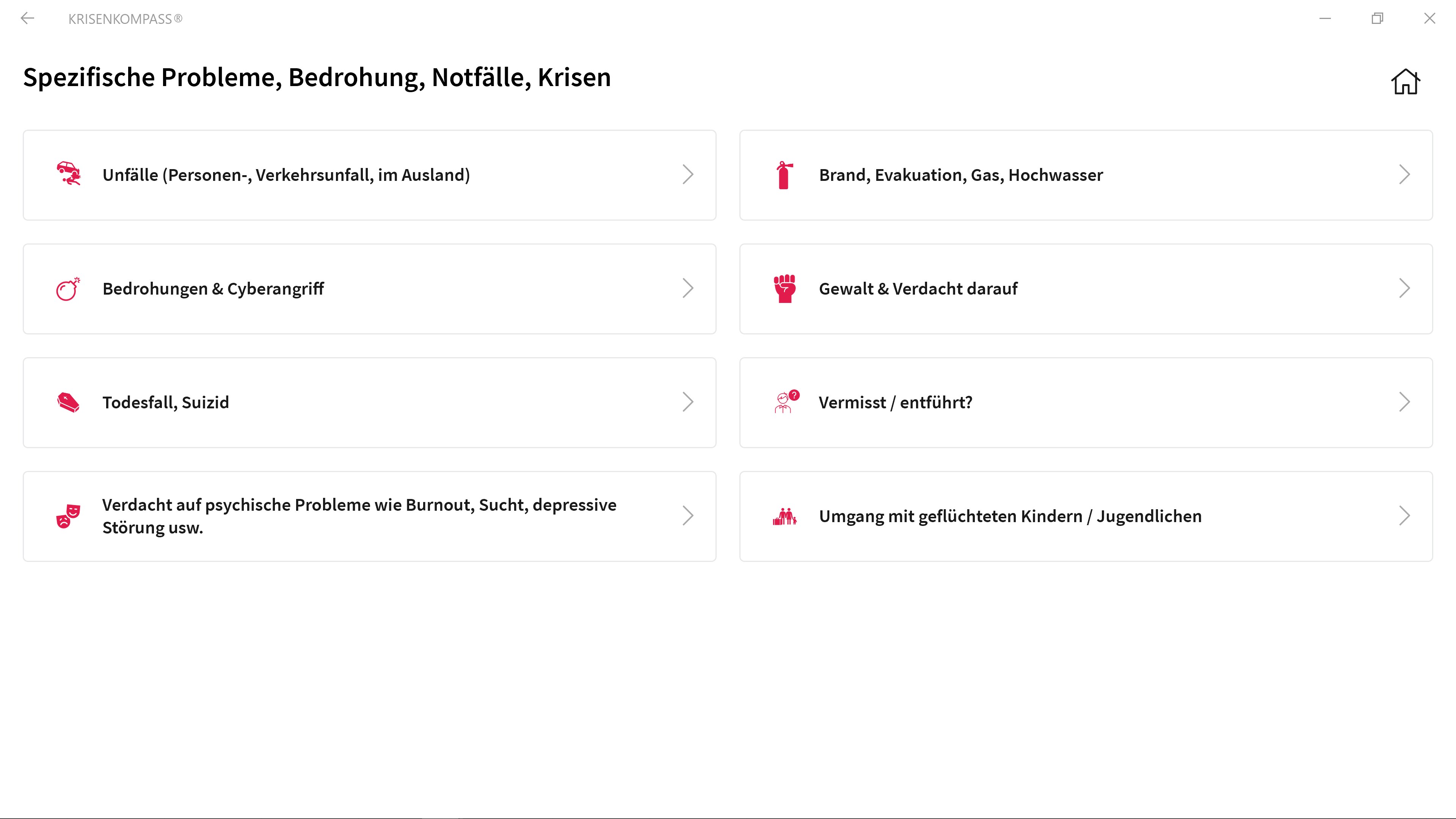The width and height of the screenshot is (1456, 819).
Task: Expand the Brand, Evakuation chevron arrow
Action: pos(1404,175)
